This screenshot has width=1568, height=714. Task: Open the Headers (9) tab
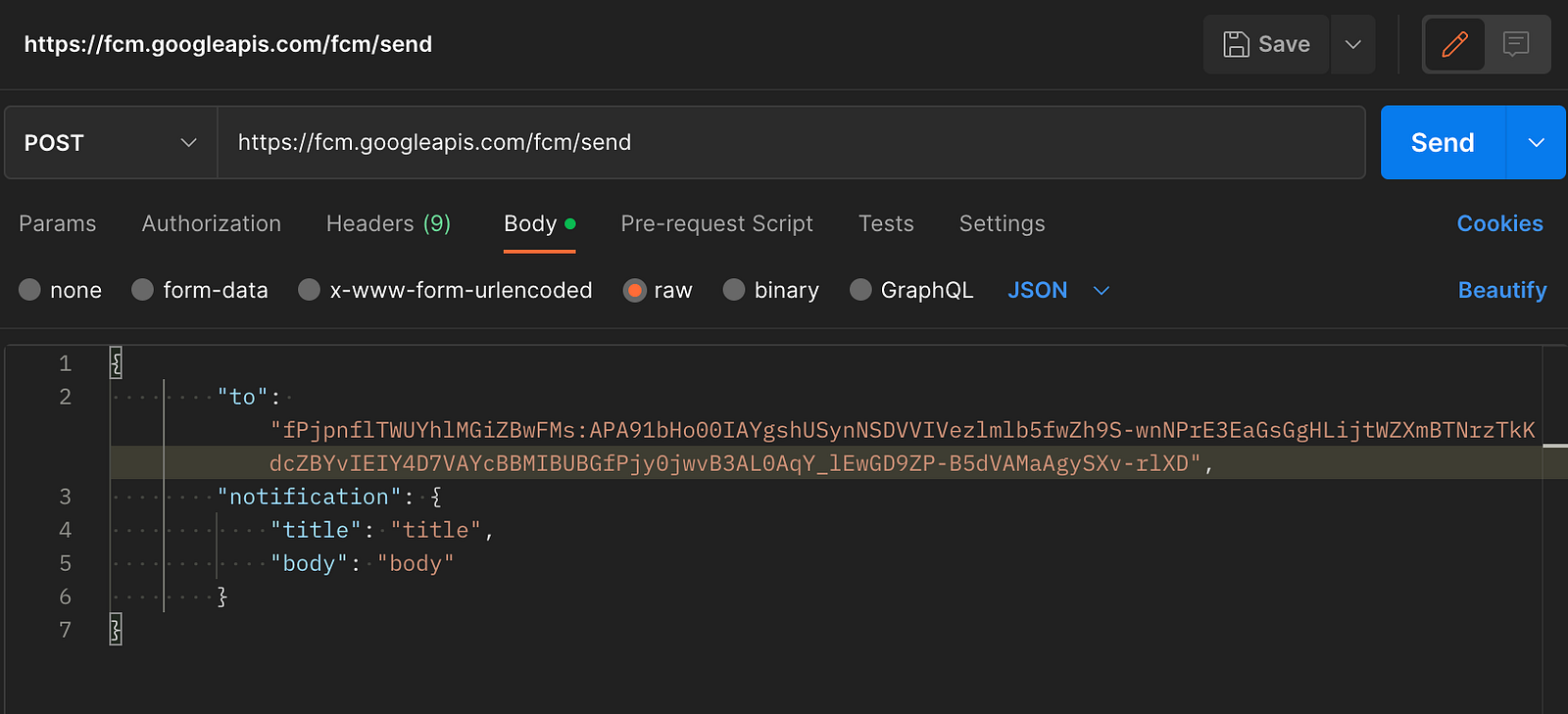pyautogui.click(x=388, y=223)
